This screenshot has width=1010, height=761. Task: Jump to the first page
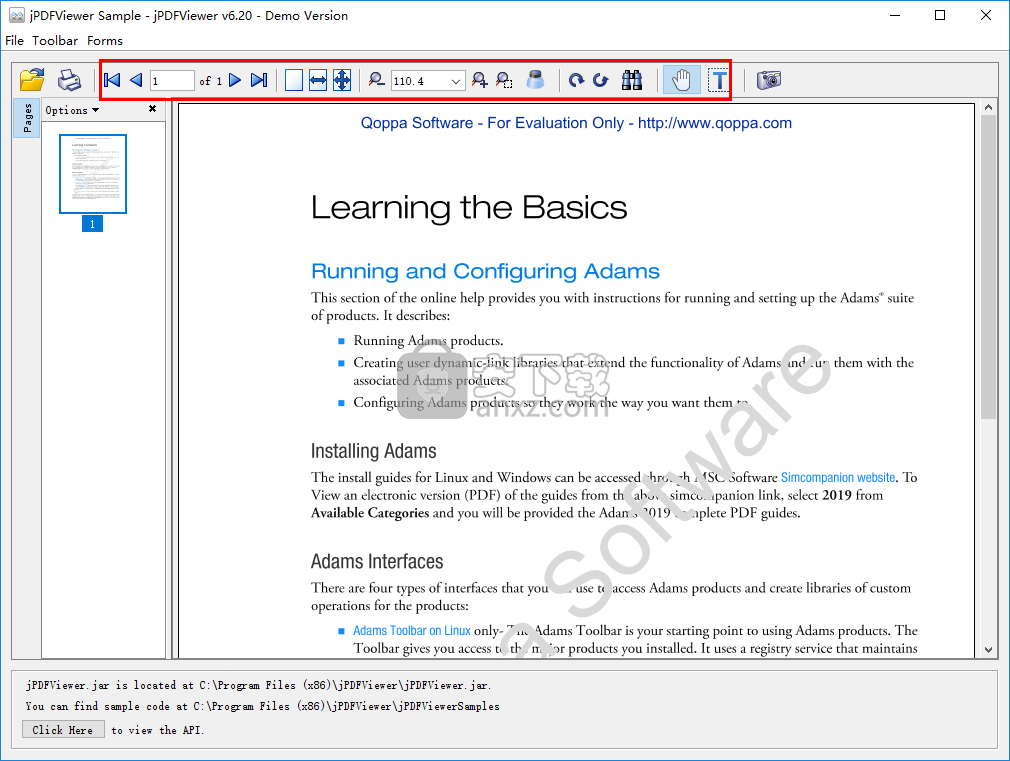click(112, 80)
